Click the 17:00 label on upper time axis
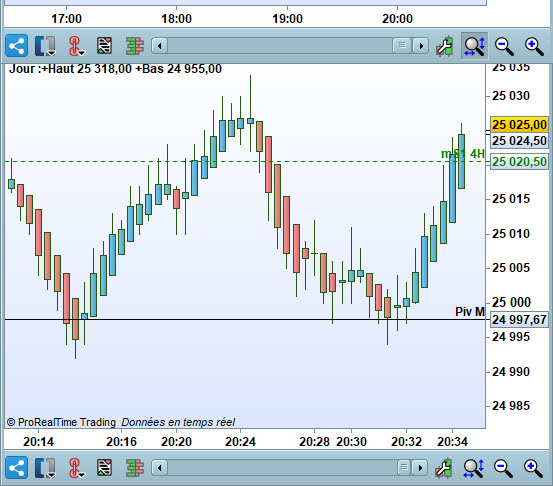This screenshot has width=553, height=486. [66, 19]
